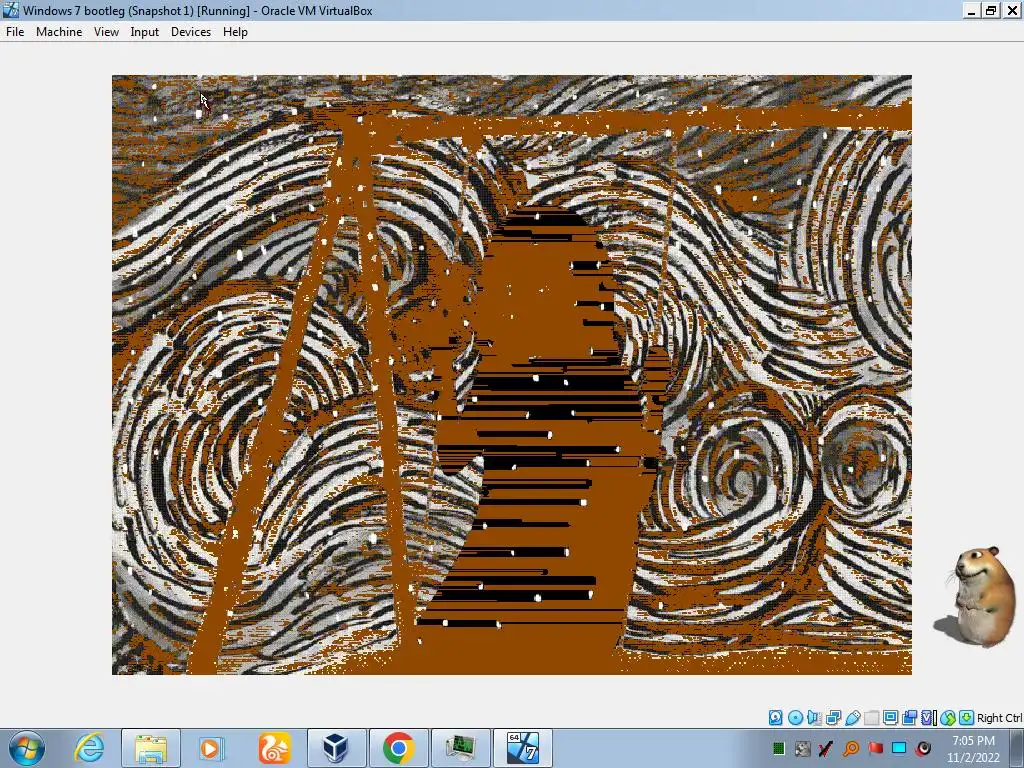The height and width of the screenshot is (768, 1024).
Task: Click the optical disk status icon
Action: (795, 718)
